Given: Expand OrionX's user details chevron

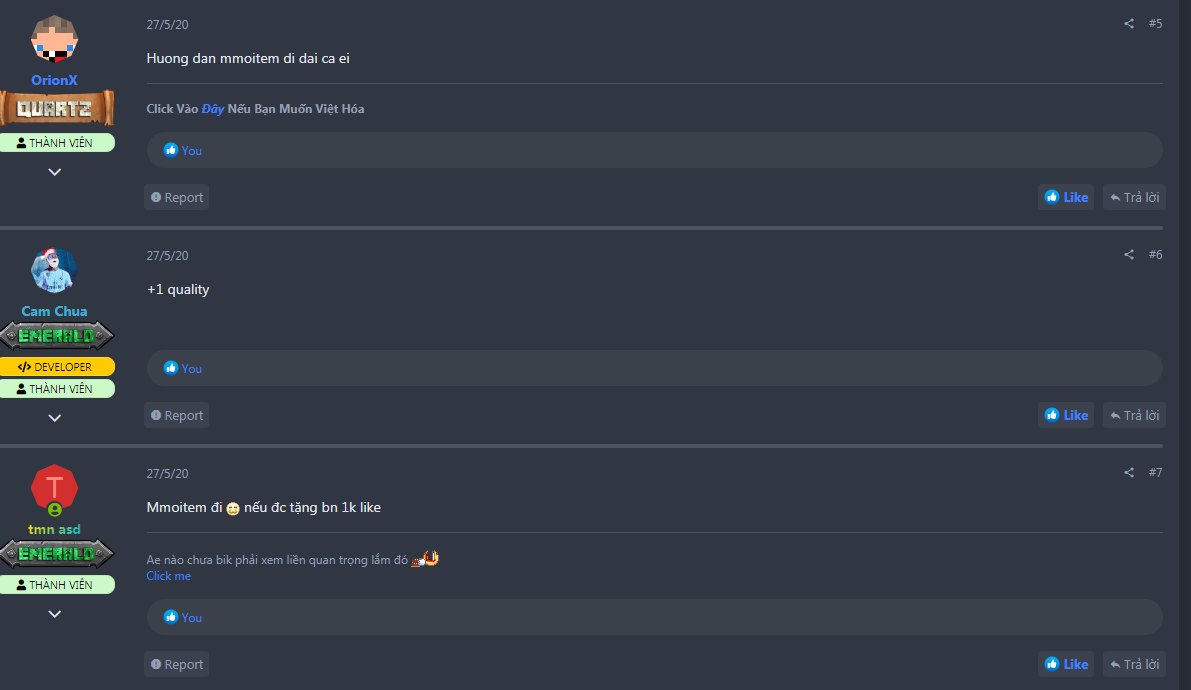Looking at the screenshot, I should tap(55, 172).
